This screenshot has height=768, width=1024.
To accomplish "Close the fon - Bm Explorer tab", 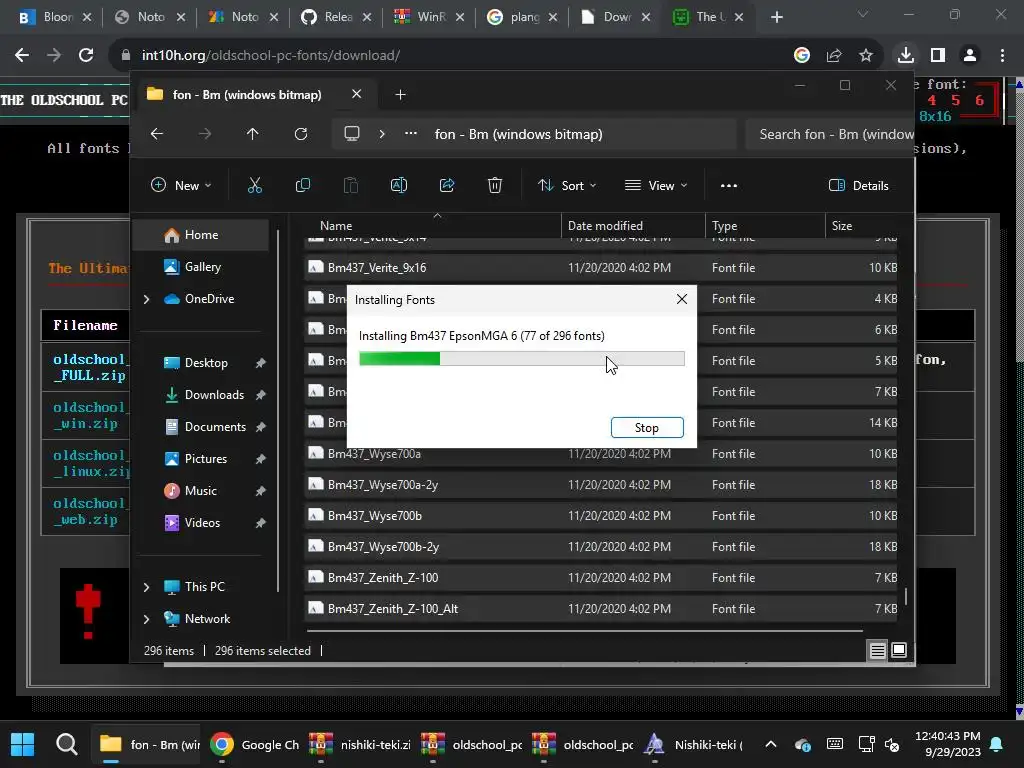I will point(357,94).
